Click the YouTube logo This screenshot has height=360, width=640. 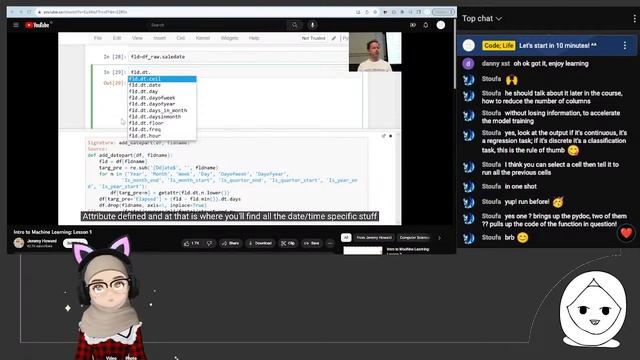tap(37, 25)
